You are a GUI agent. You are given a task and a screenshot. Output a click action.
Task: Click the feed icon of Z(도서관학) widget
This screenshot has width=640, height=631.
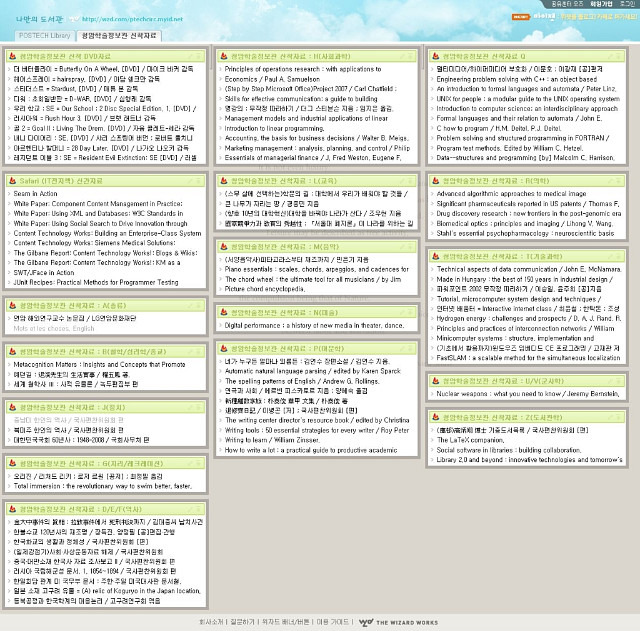[x=436, y=417]
